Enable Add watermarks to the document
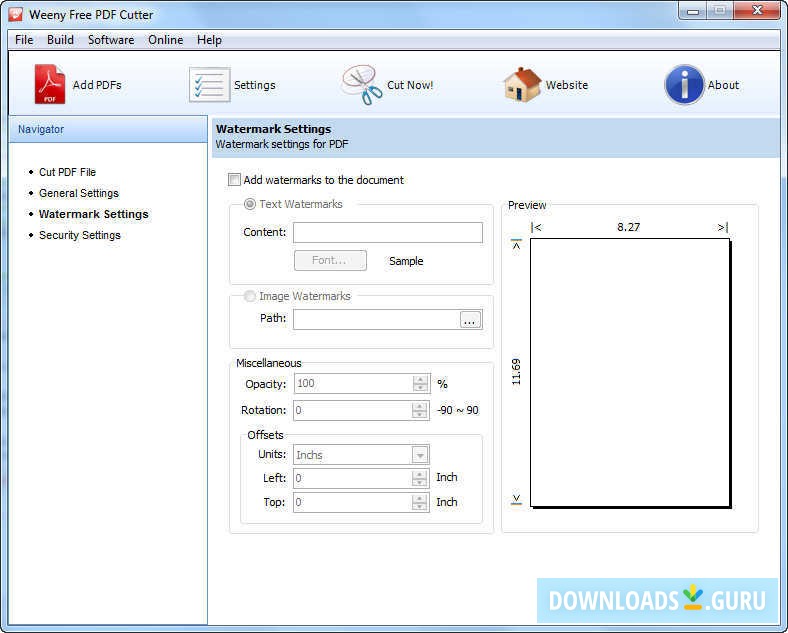The height and width of the screenshot is (633, 788). tap(235, 180)
